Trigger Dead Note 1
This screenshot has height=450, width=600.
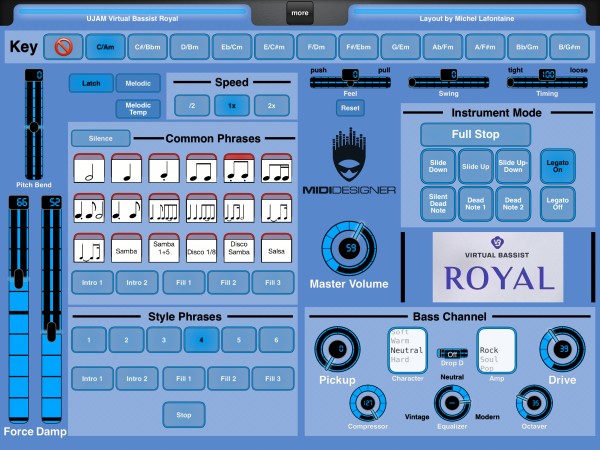(475, 204)
